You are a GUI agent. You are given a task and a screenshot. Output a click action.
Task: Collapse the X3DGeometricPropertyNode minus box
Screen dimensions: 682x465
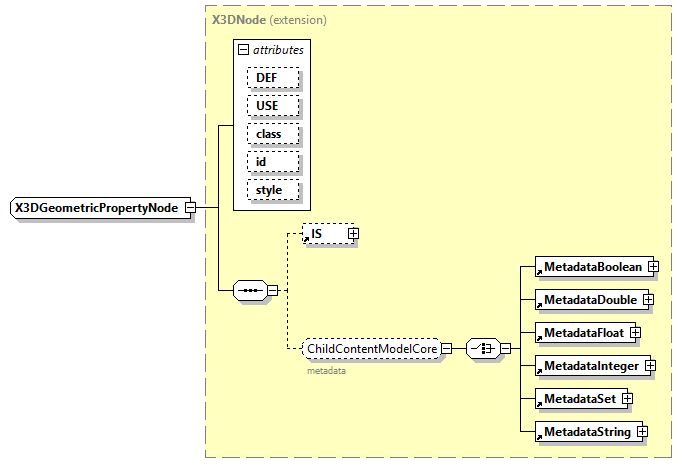[190, 207]
